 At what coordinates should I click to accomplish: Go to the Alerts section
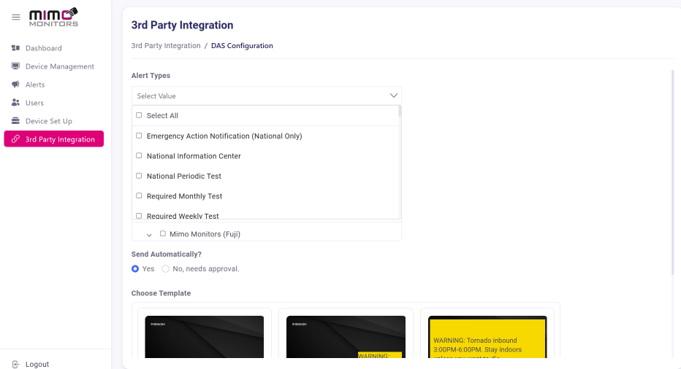click(x=35, y=85)
